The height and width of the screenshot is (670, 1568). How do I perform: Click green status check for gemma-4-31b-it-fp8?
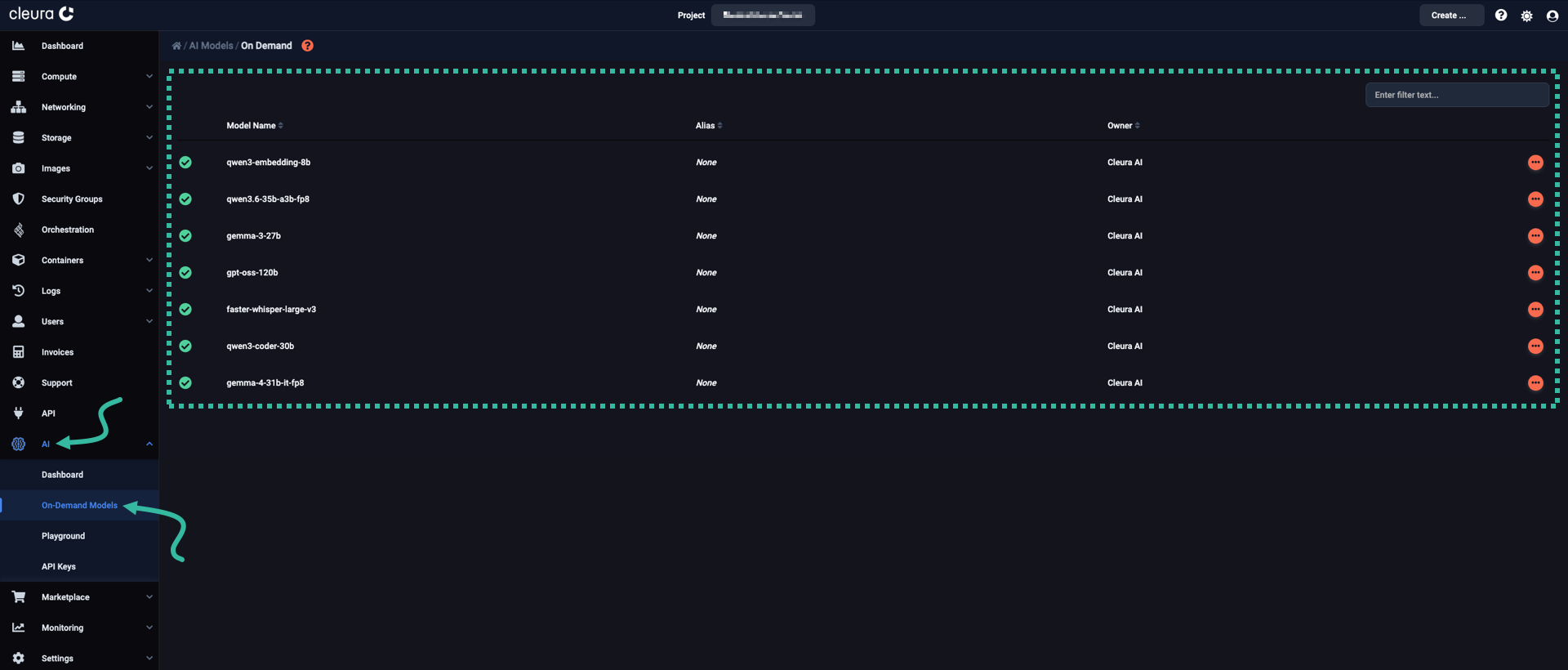tap(185, 383)
